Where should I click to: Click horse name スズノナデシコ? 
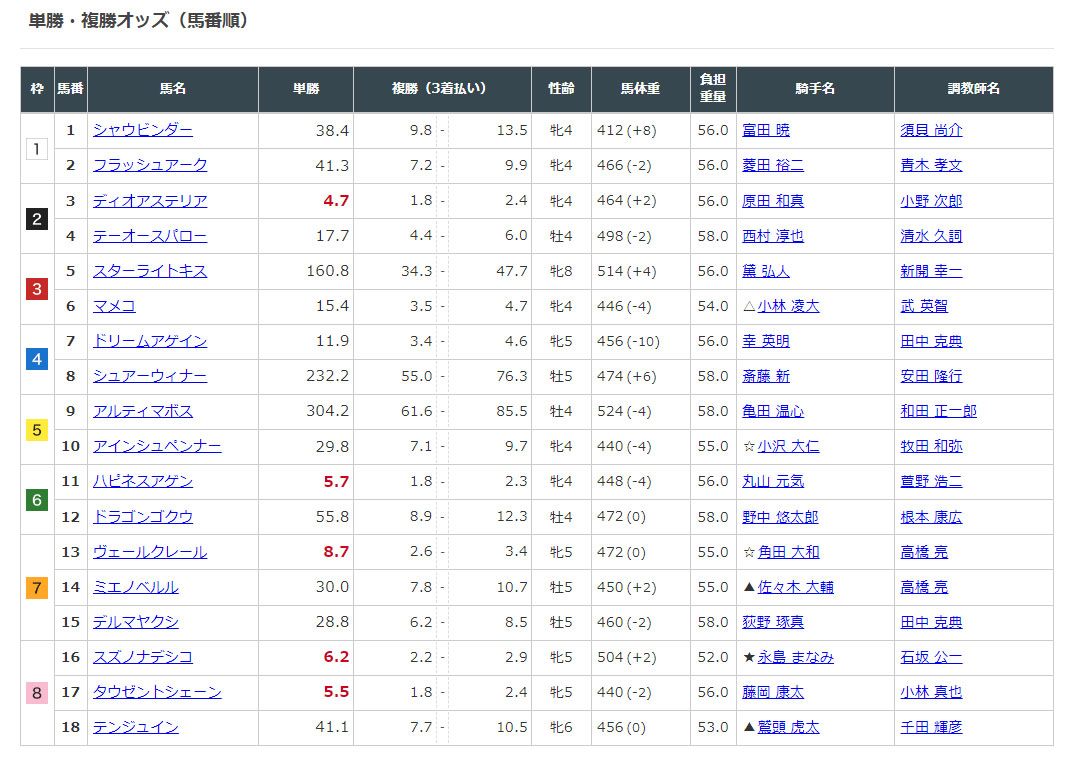click(x=143, y=657)
